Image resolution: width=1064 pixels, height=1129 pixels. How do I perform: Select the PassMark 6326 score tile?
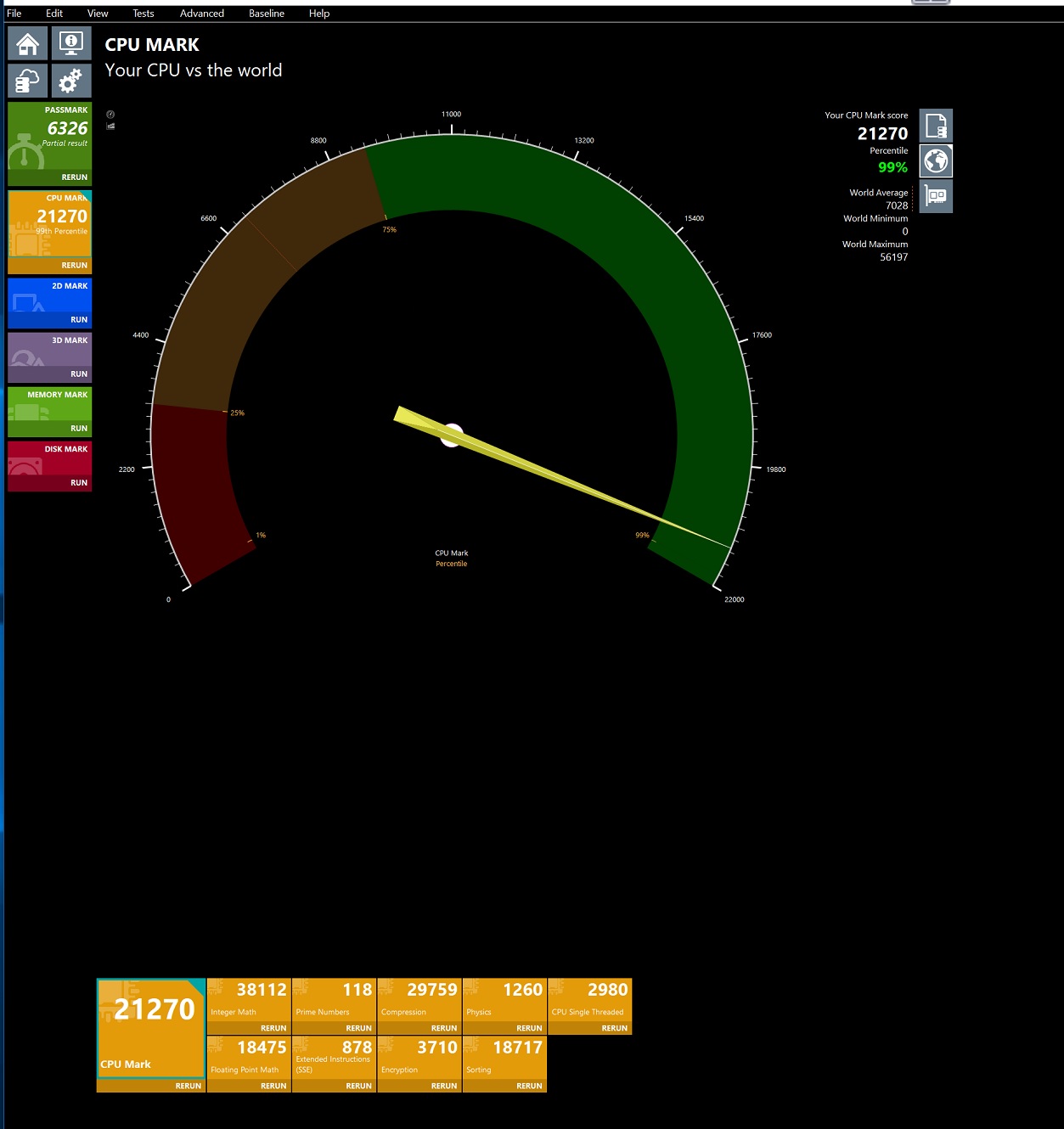[x=50, y=136]
